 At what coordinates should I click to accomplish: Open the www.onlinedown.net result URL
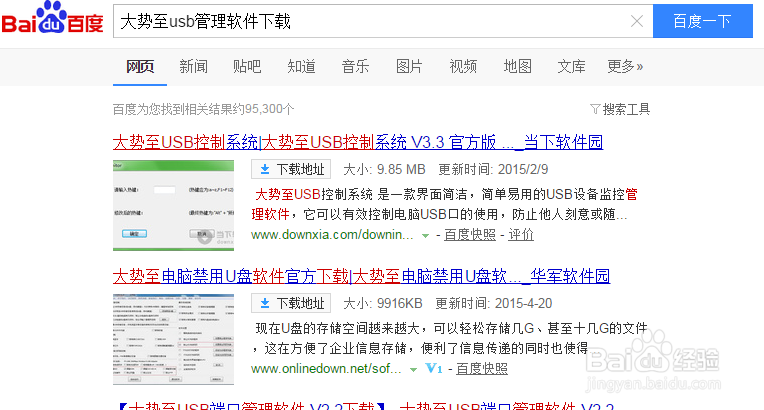(x=326, y=369)
